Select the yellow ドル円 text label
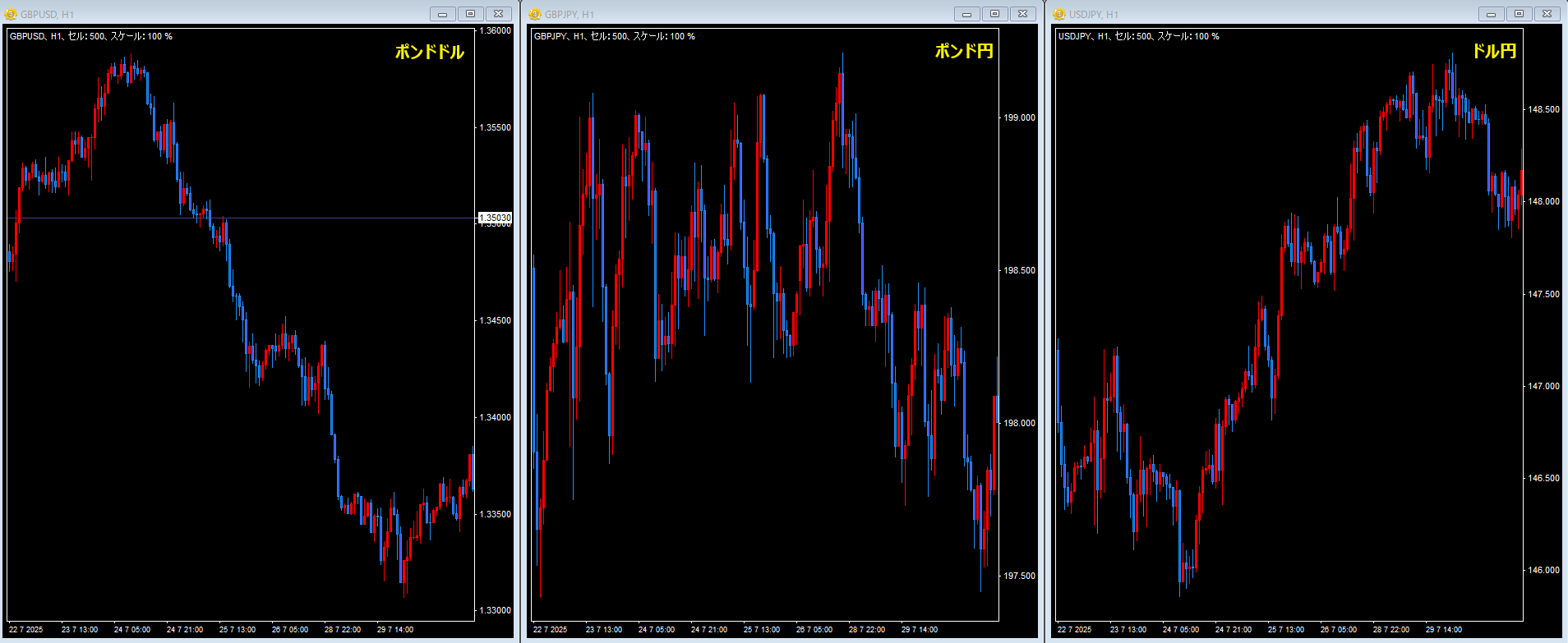 tap(1493, 51)
